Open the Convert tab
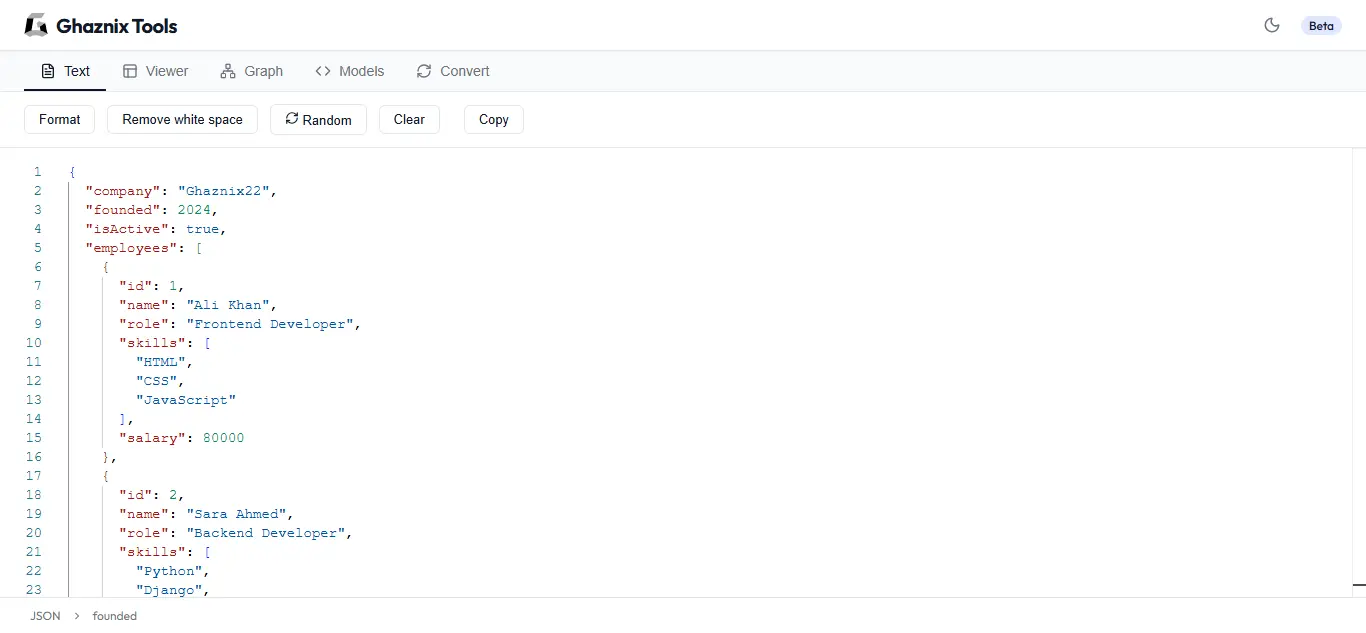This screenshot has height=633, width=1366. (x=452, y=70)
